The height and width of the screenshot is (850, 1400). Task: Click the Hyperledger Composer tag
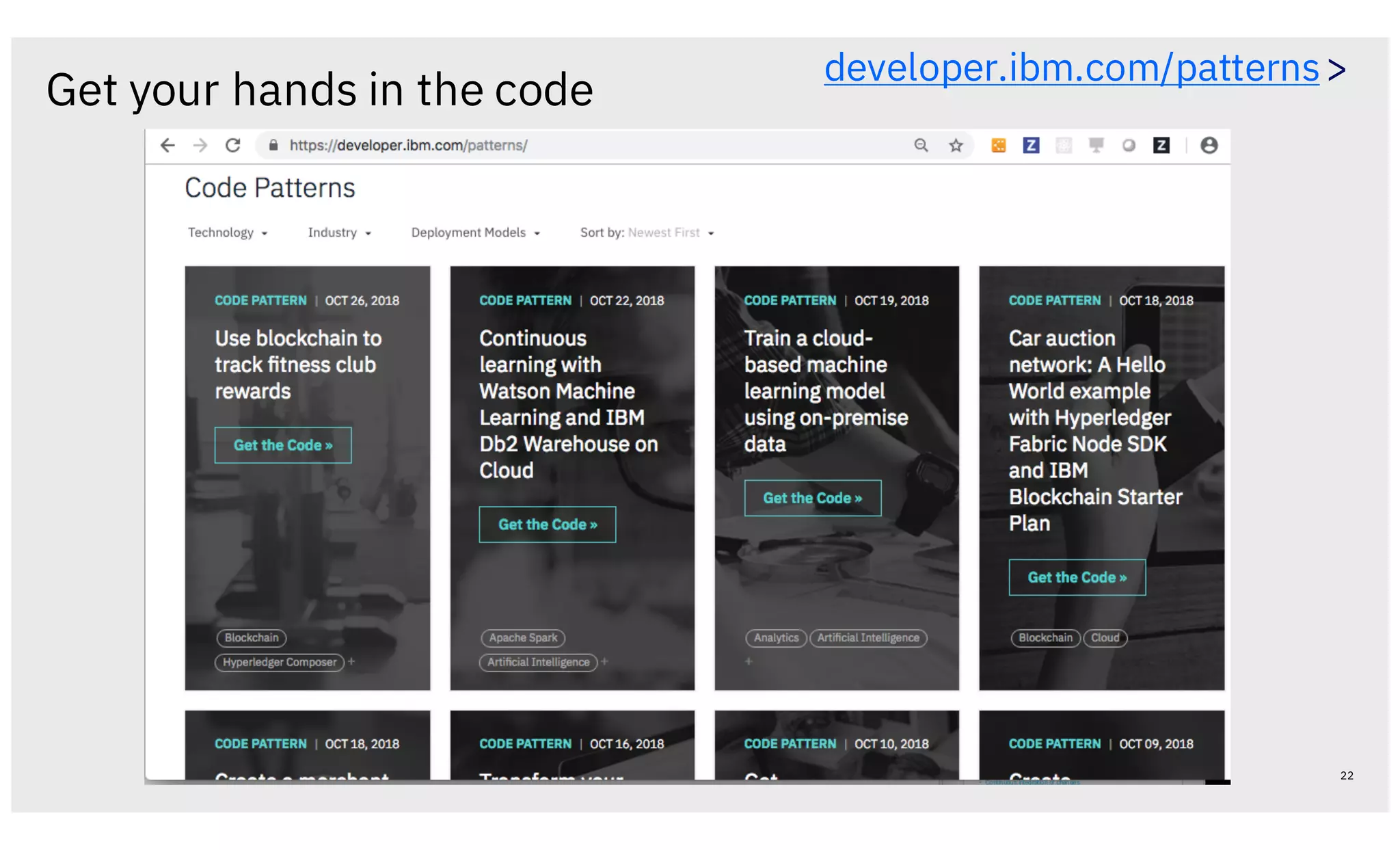(280, 662)
